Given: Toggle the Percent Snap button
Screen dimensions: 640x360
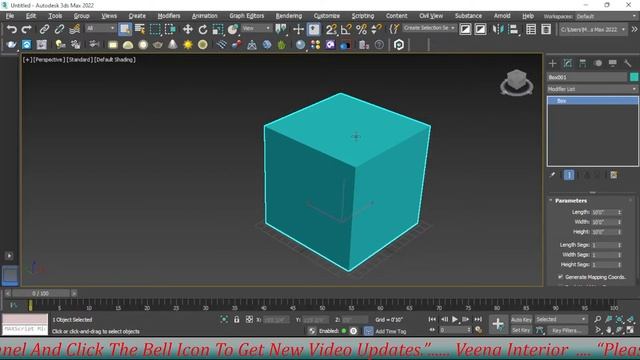Looking at the screenshot, I should point(361,29).
